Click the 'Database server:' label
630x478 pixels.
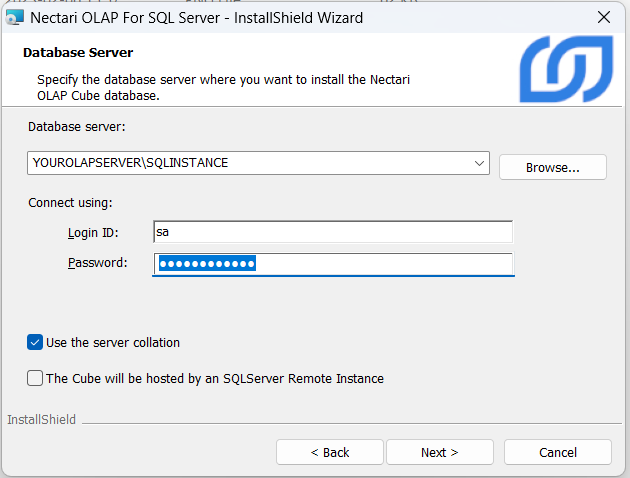77,127
